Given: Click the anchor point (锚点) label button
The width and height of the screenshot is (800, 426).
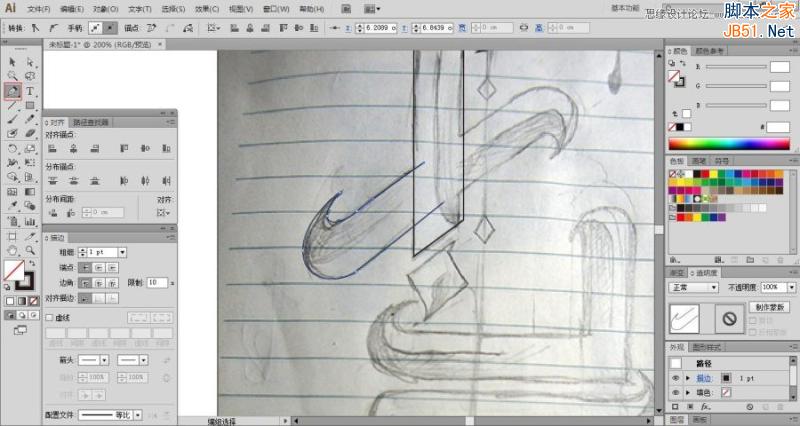Looking at the screenshot, I should [x=132, y=28].
